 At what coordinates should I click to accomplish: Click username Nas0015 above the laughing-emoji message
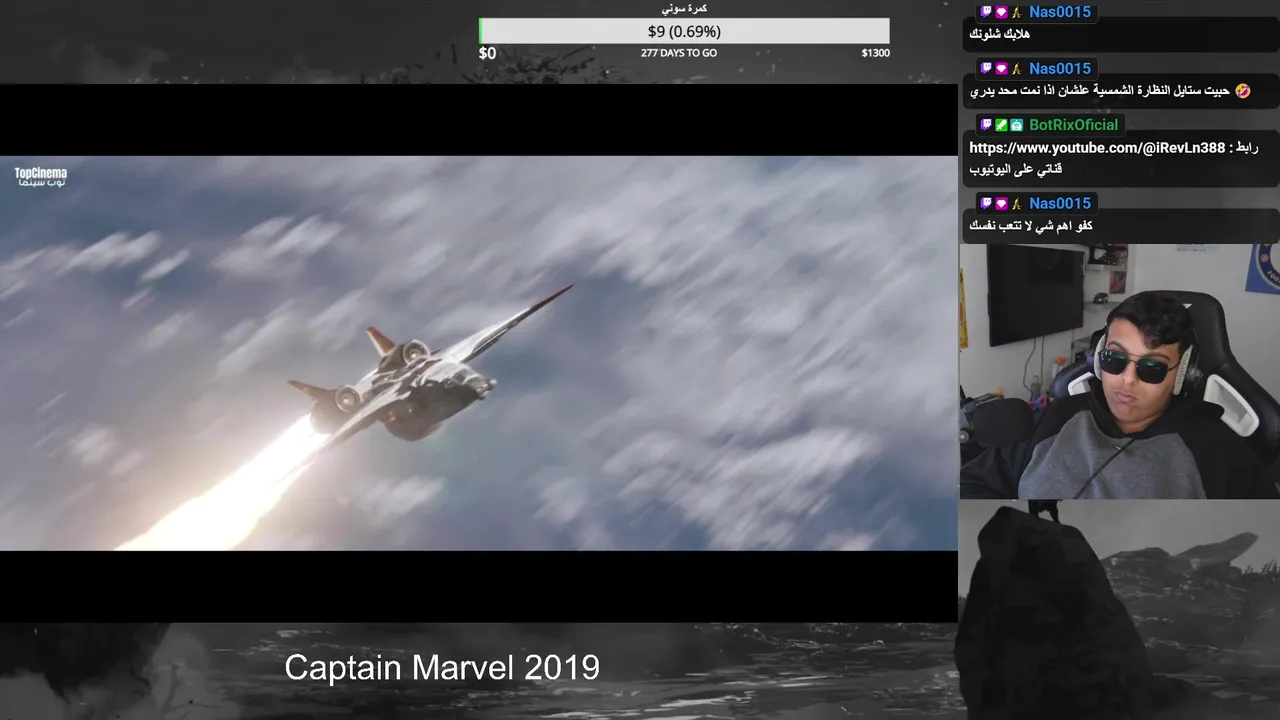1059,69
